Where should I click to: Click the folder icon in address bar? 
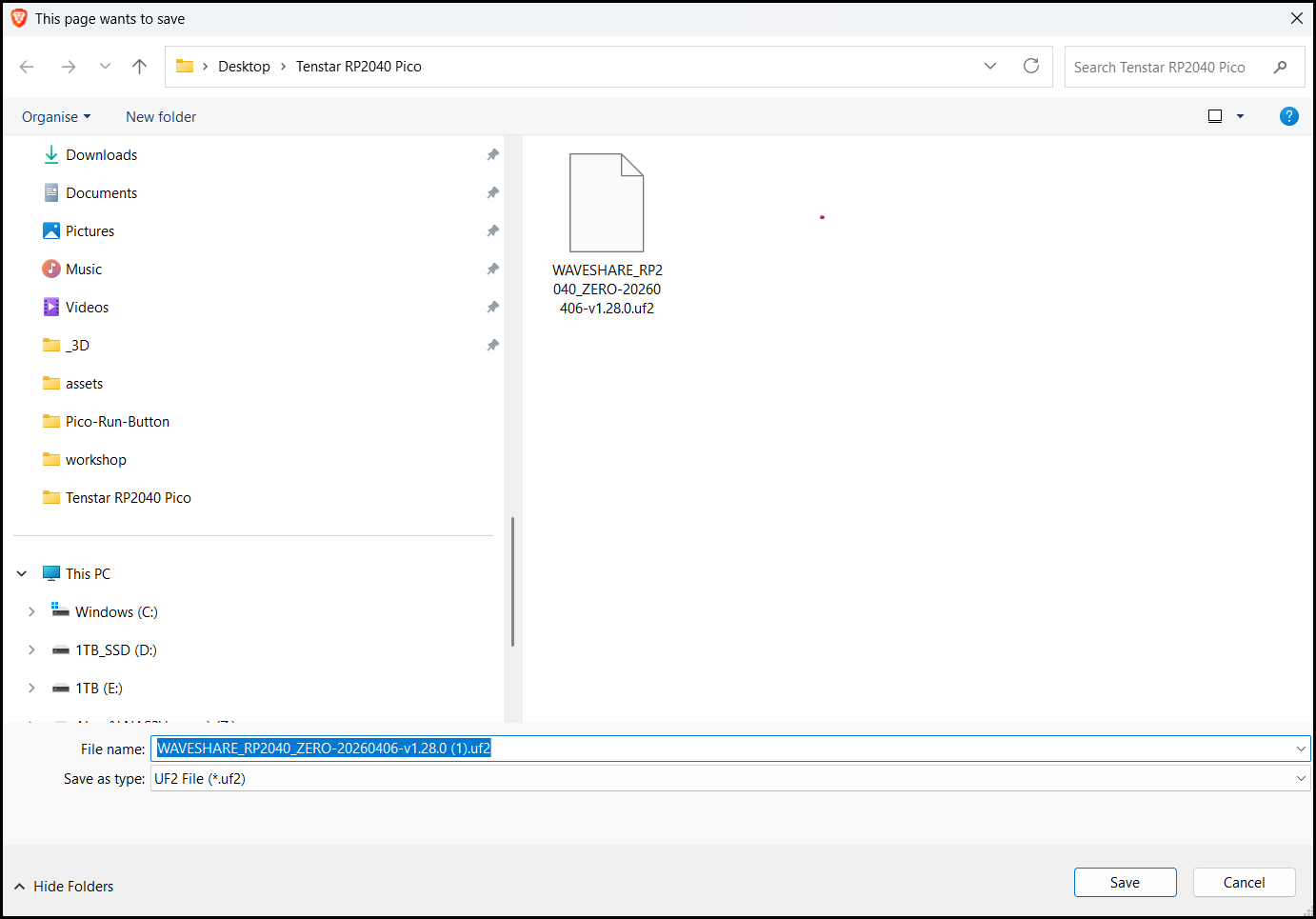pyautogui.click(x=185, y=67)
